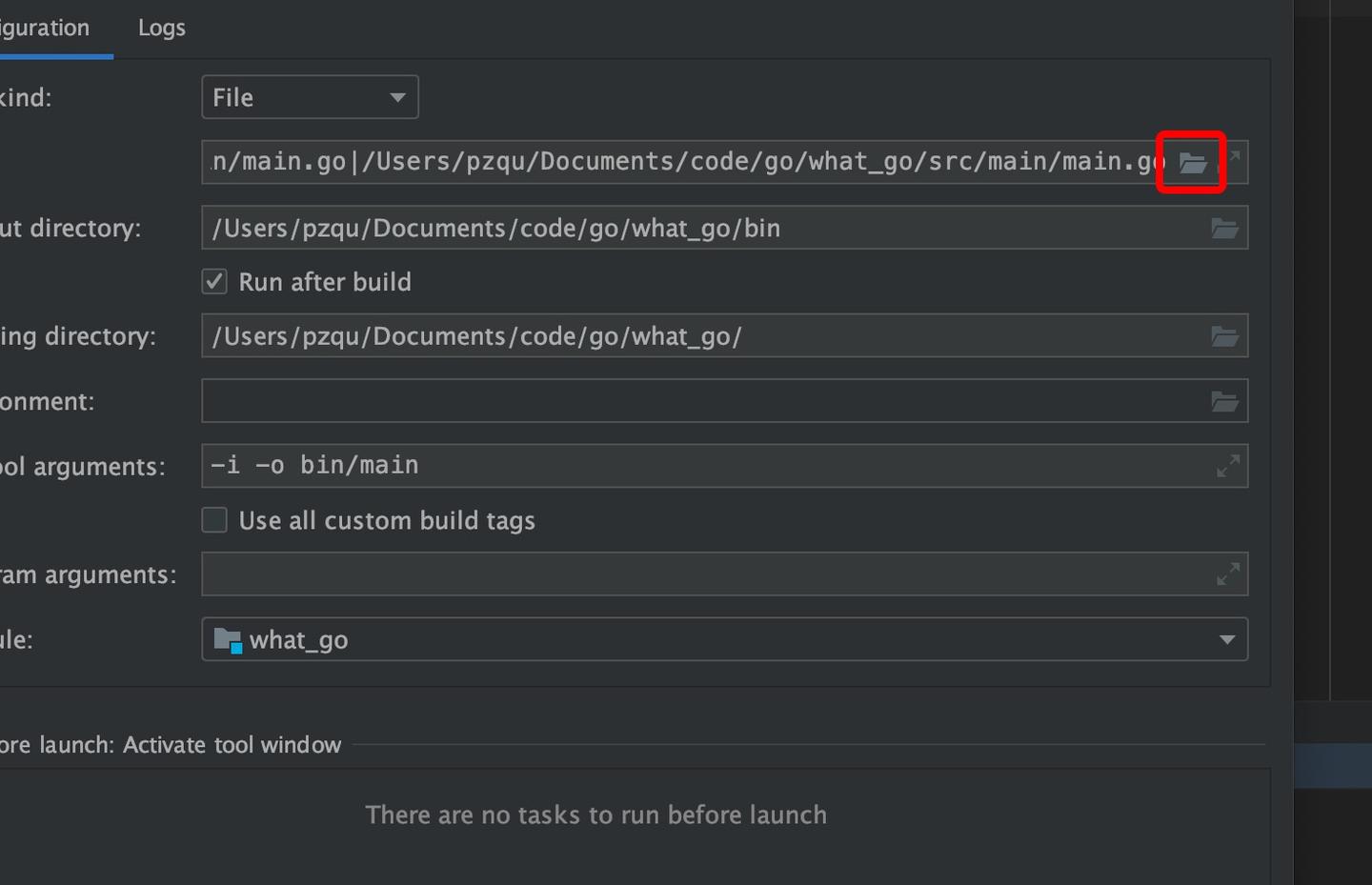Open the what_go module dropdown

point(724,639)
